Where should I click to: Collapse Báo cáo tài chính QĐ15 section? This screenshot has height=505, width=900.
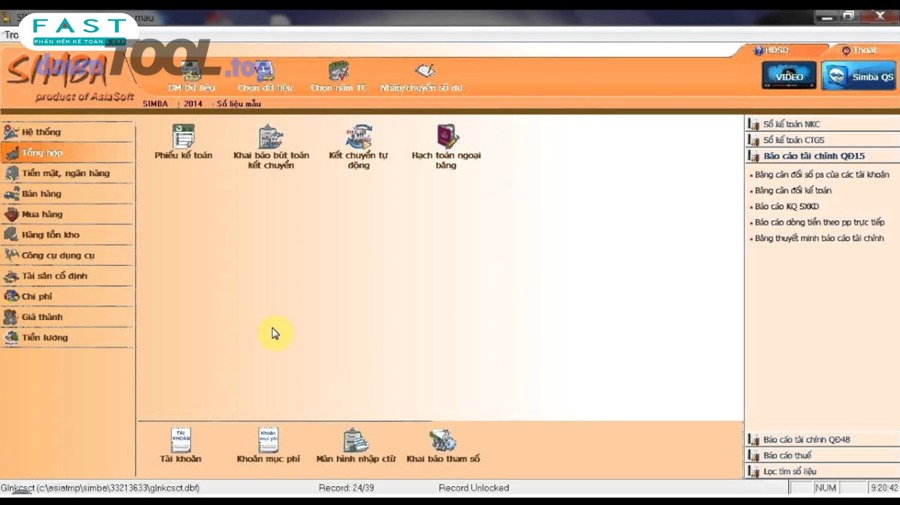point(823,156)
